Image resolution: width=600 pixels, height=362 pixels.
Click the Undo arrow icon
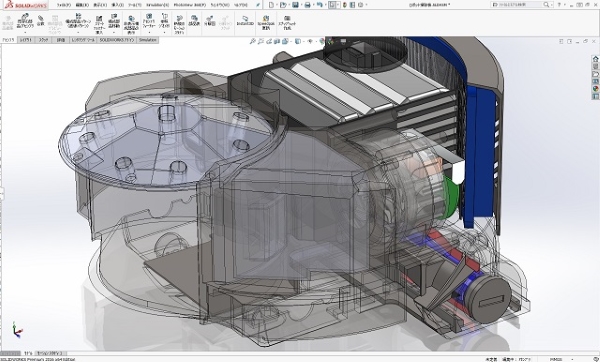(x=319, y=5)
